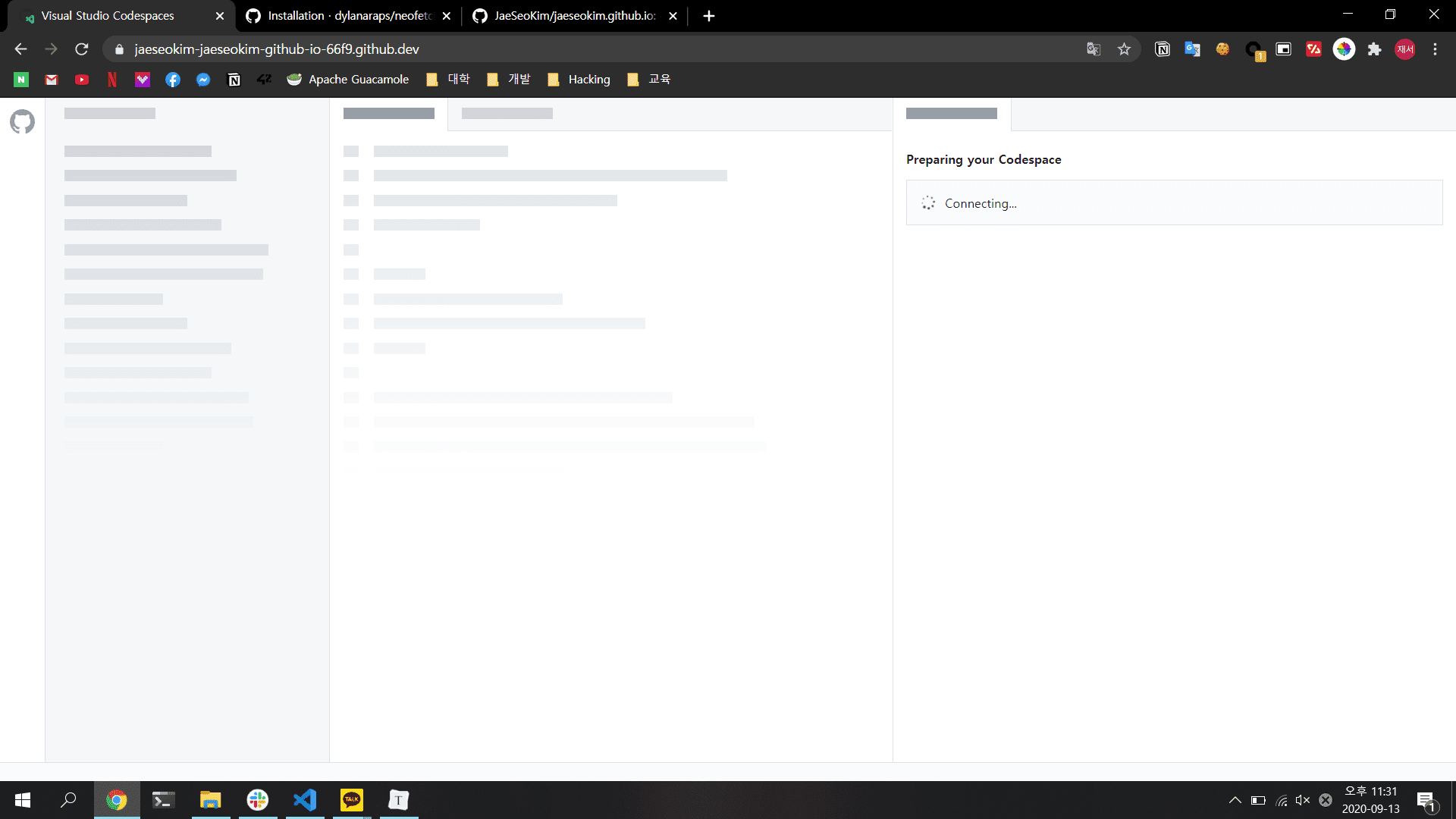
Task: Open the Apache Guacamole bookmark
Action: tap(347, 79)
